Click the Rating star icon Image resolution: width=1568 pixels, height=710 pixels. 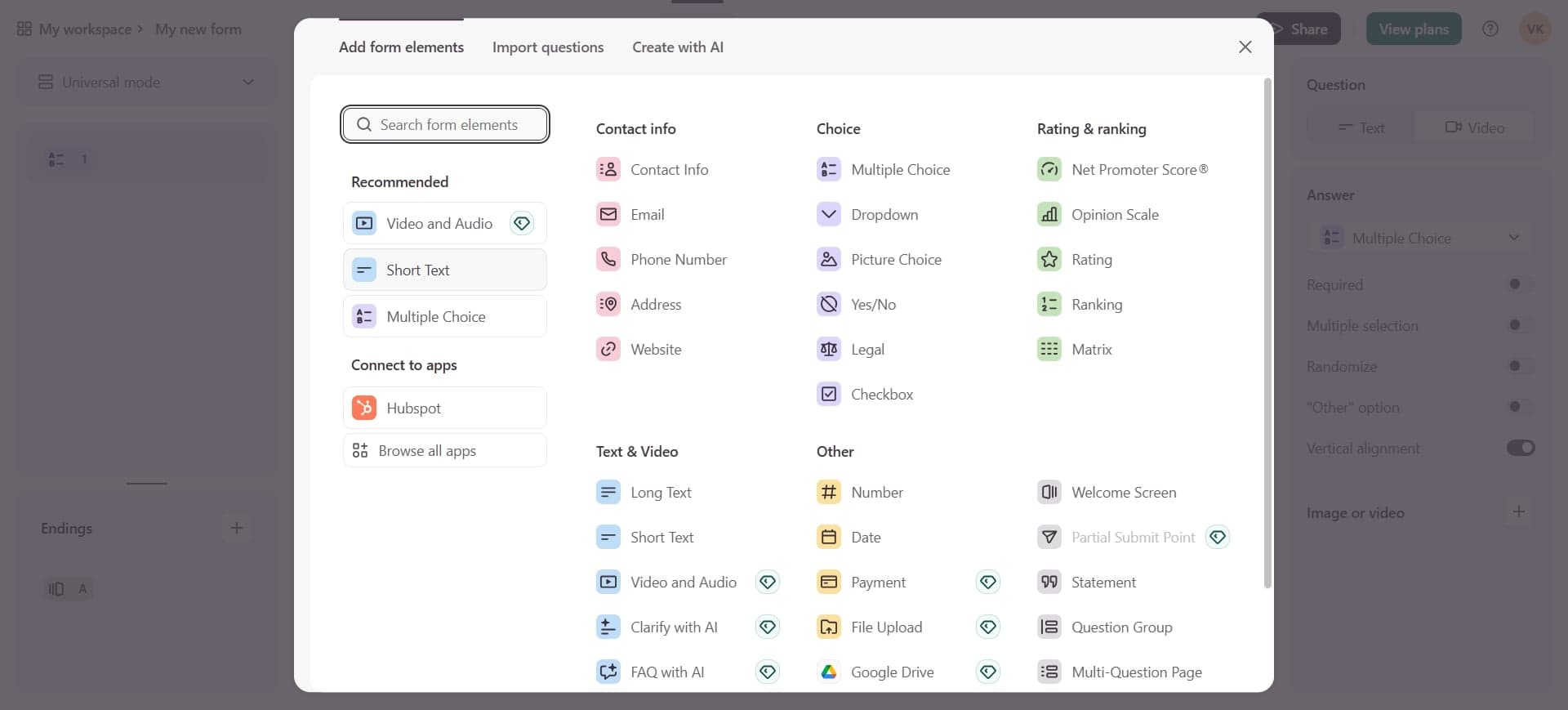click(x=1049, y=260)
